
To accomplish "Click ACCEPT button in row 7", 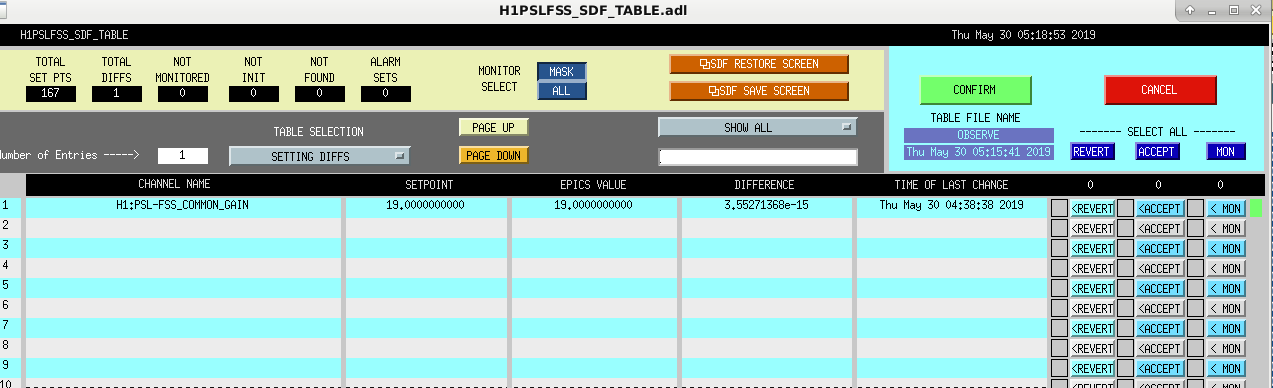I will (1160, 328).
